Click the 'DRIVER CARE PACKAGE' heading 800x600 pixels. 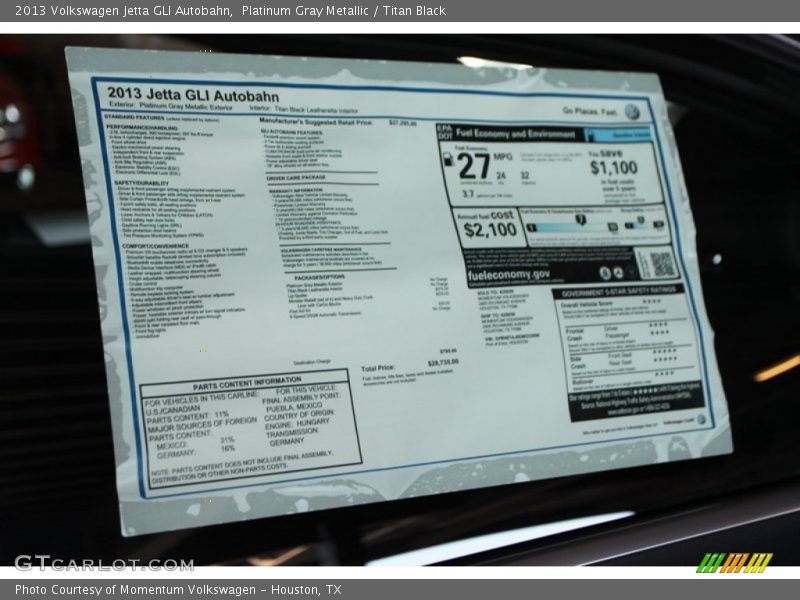click(296, 178)
